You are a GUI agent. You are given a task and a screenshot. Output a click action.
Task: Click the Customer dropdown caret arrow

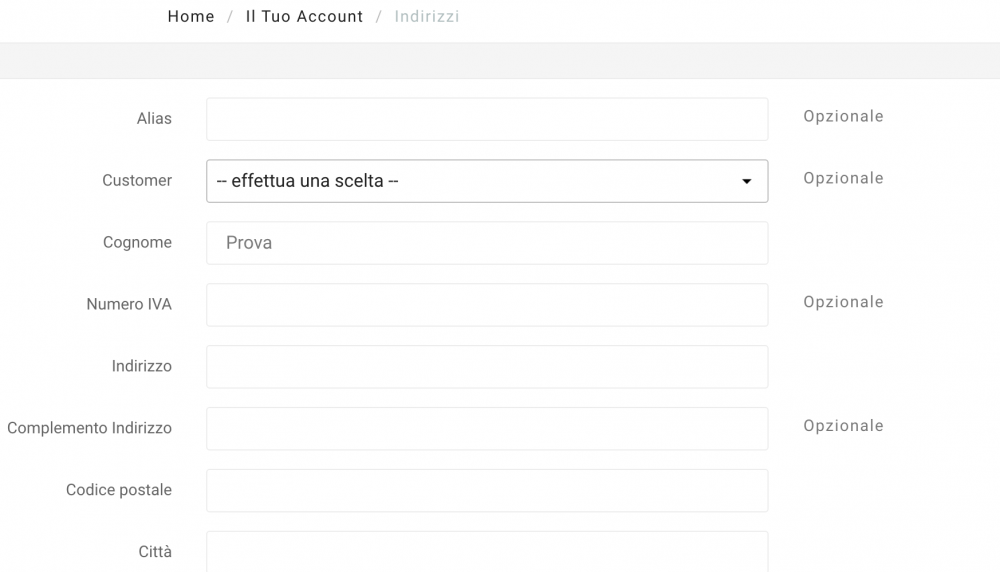point(746,182)
